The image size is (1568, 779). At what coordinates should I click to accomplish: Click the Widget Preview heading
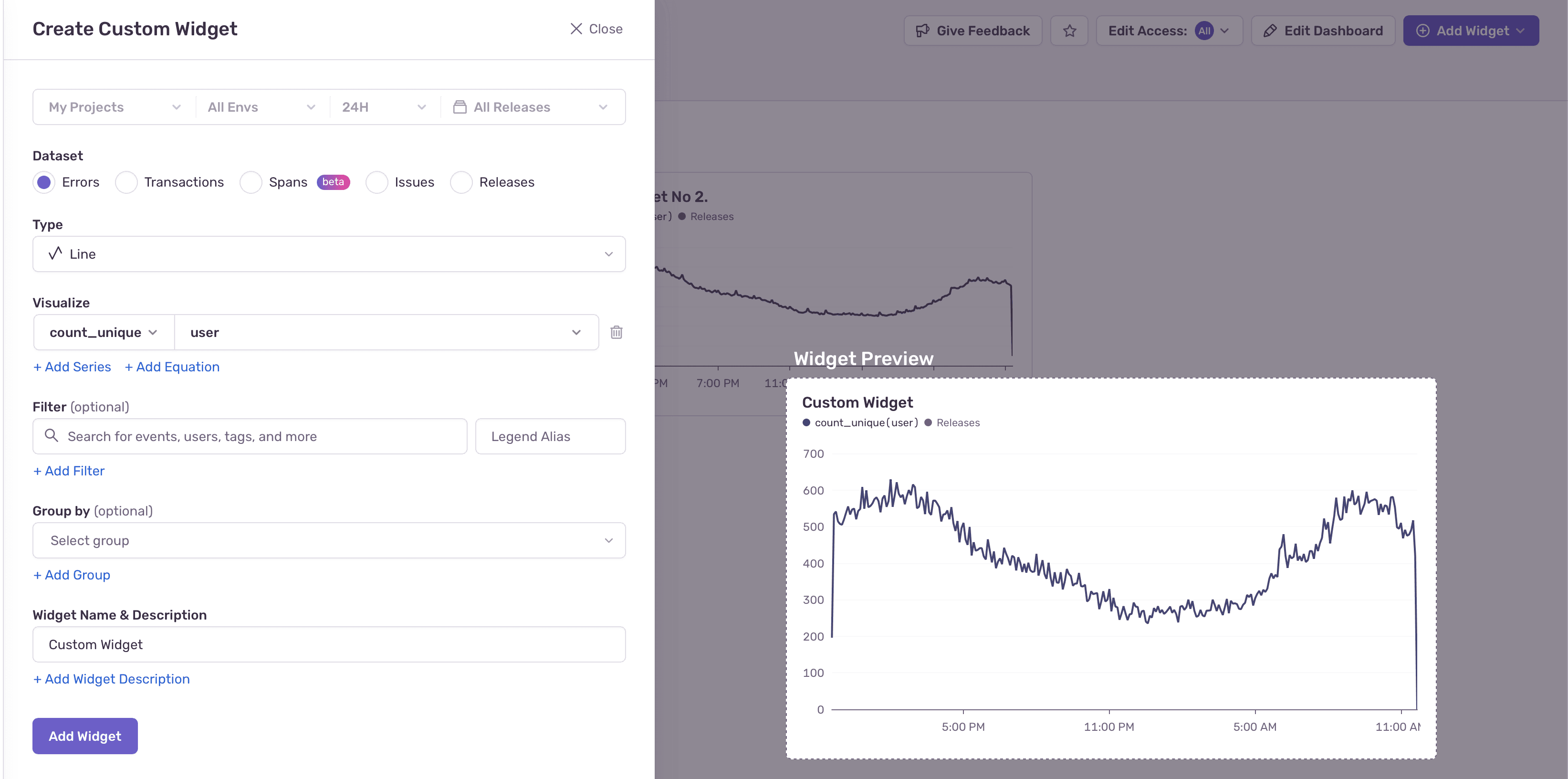click(x=863, y=359)
